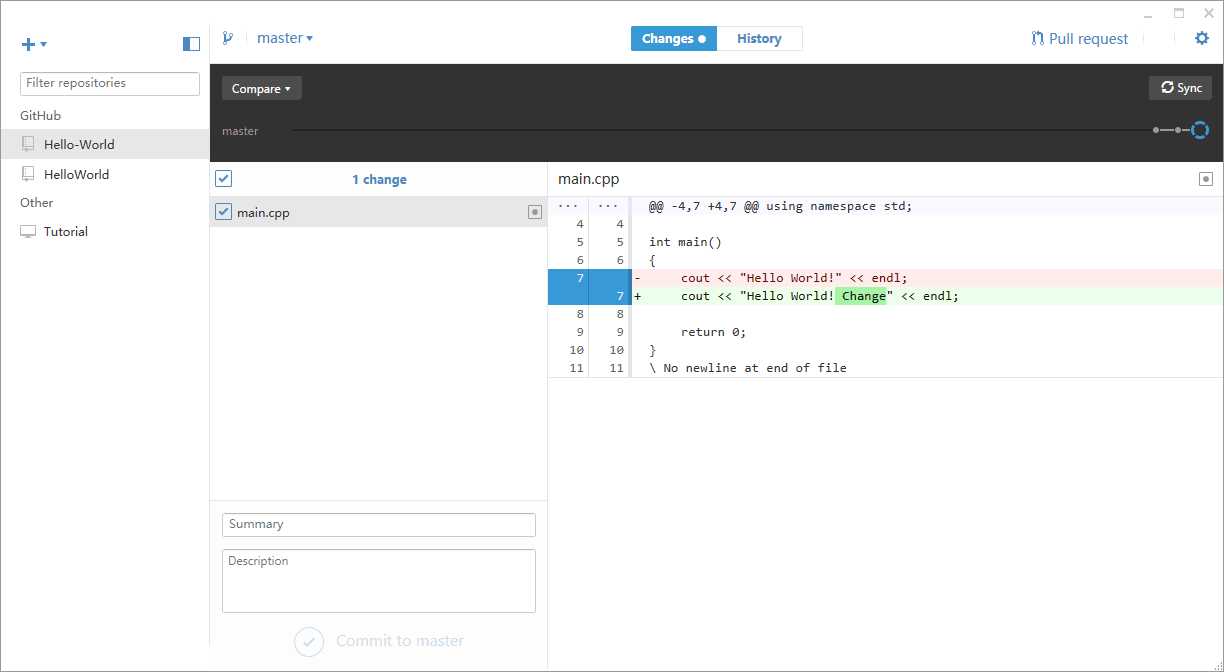The height and width of the screenshot is (672, 1224).
Task: Select the HelloWorld repository
Action: pos(105,174)
